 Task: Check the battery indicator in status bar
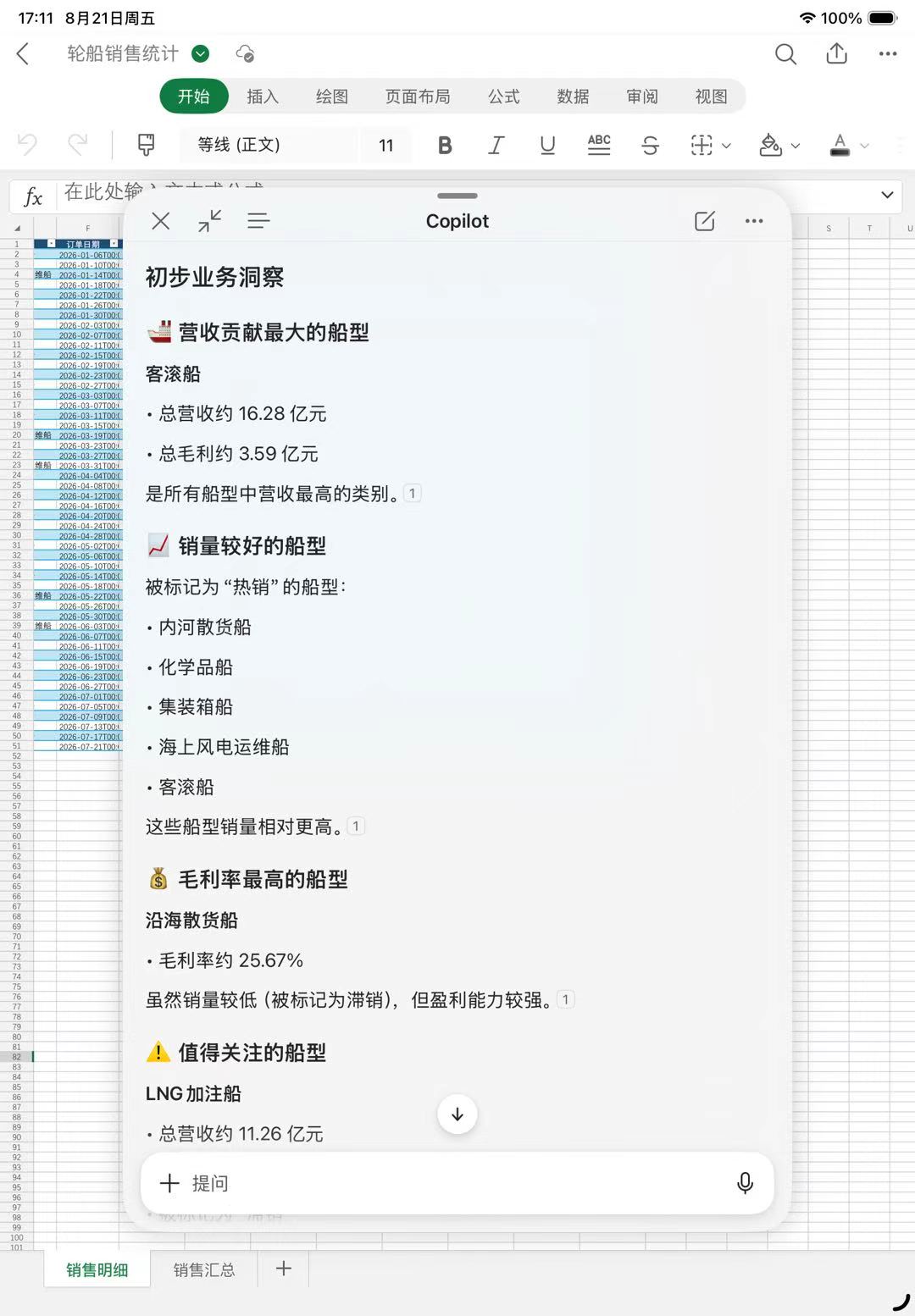(x=882, y=18)
